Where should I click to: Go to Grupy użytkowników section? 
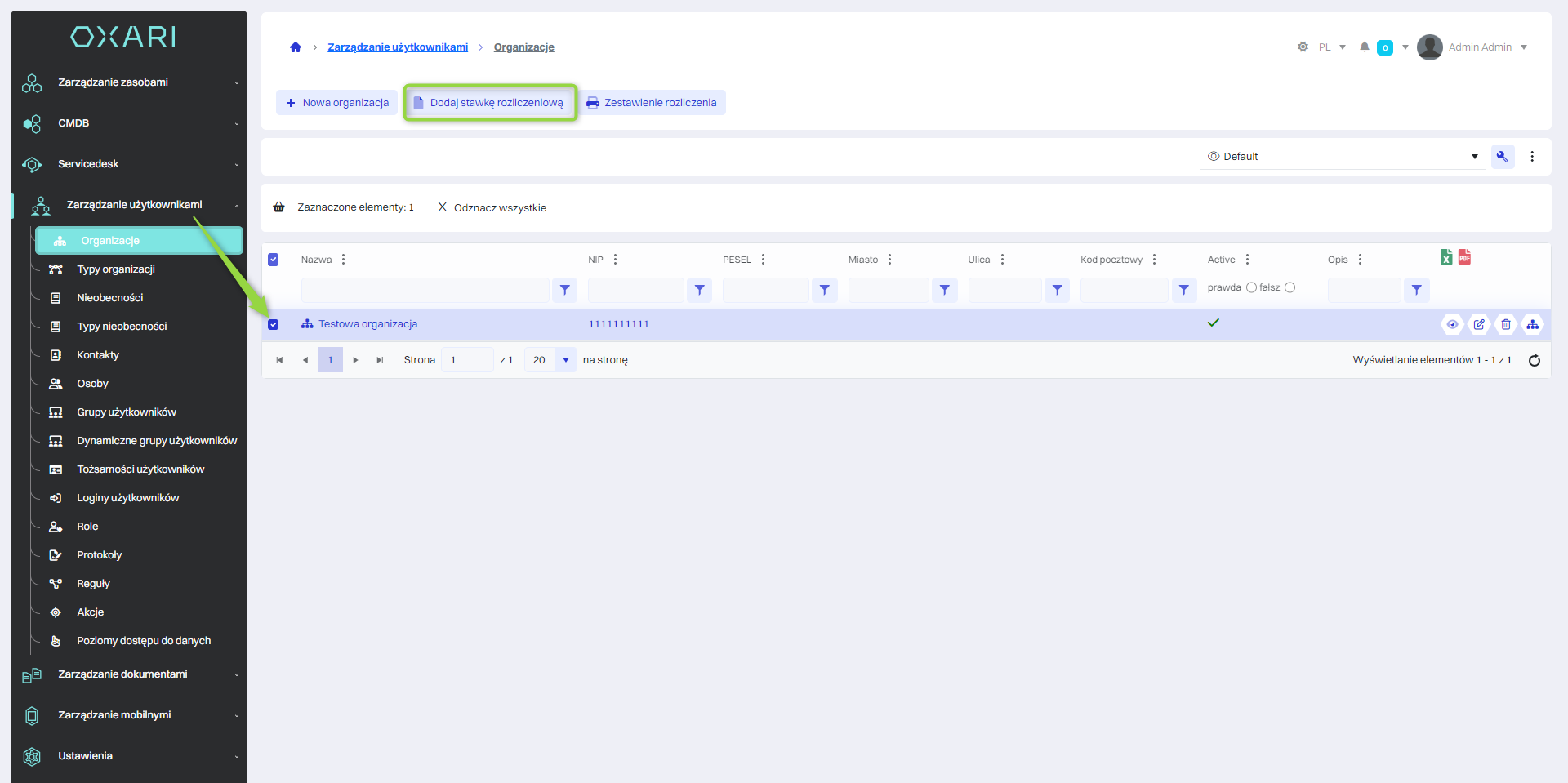[x=127, y=412]
